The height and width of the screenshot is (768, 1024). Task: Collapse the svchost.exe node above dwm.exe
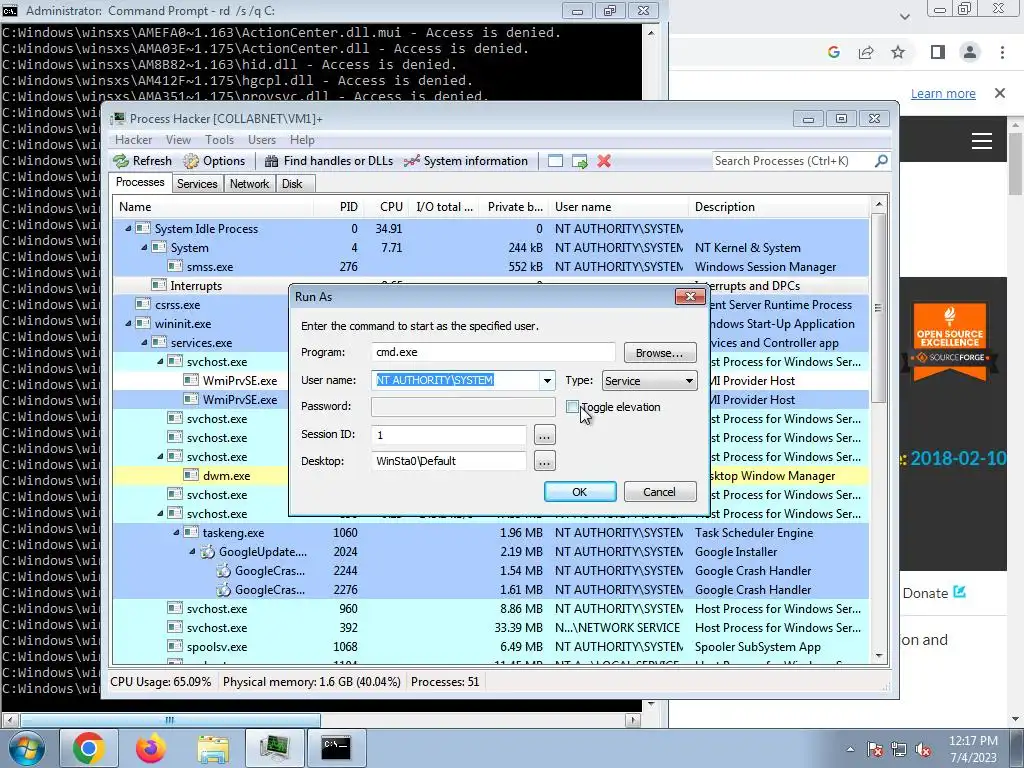pos(160,456)
